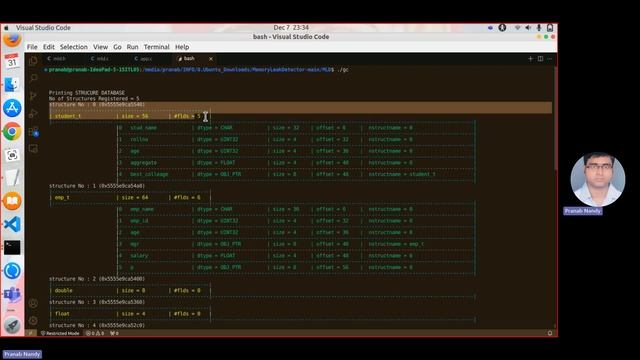This screenshot has width=640, height=360.
Task: Click 'Printing STRUCURE DATABASE' terminal line
Action: click(87, 93)
